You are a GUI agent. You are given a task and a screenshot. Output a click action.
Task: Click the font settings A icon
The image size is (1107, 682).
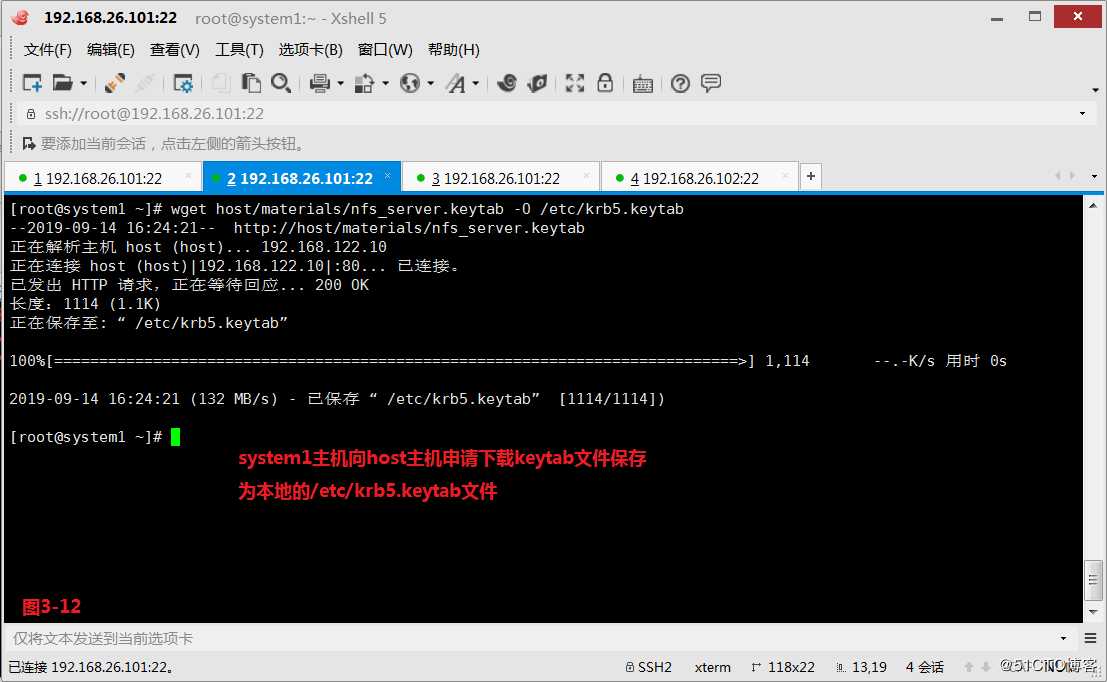455,83
